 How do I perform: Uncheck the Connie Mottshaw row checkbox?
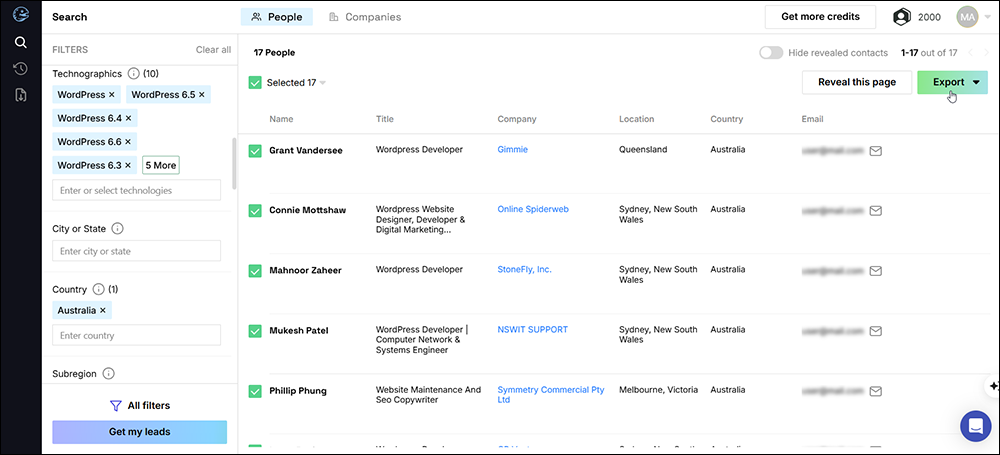click(254, 211)
